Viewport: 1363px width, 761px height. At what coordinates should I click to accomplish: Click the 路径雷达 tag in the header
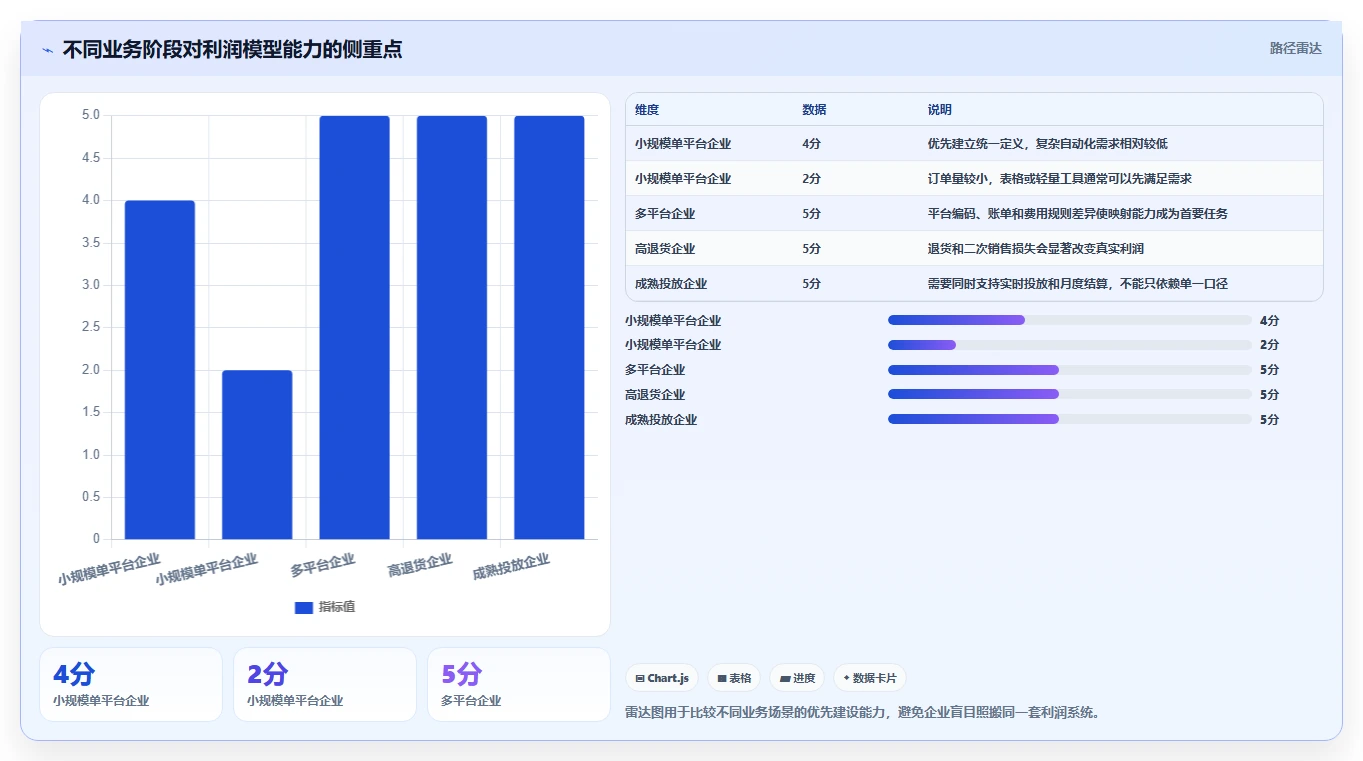pyautogui.click(x=1296, y=48)
